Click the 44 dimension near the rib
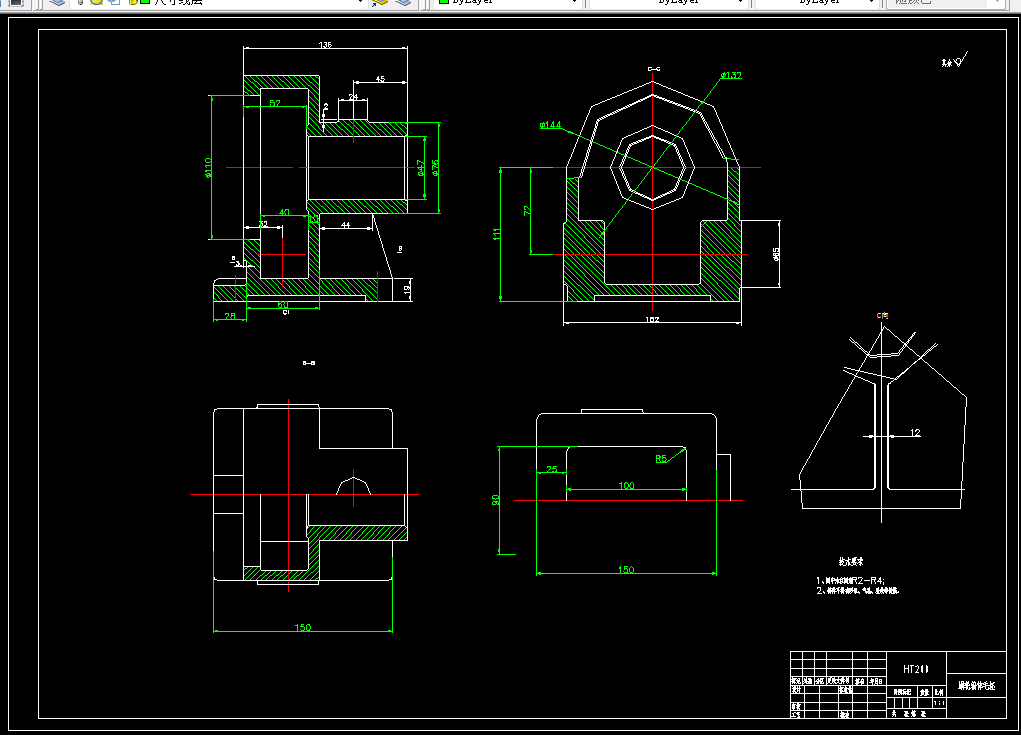1021x735 pixels. [x=345, y=225]
